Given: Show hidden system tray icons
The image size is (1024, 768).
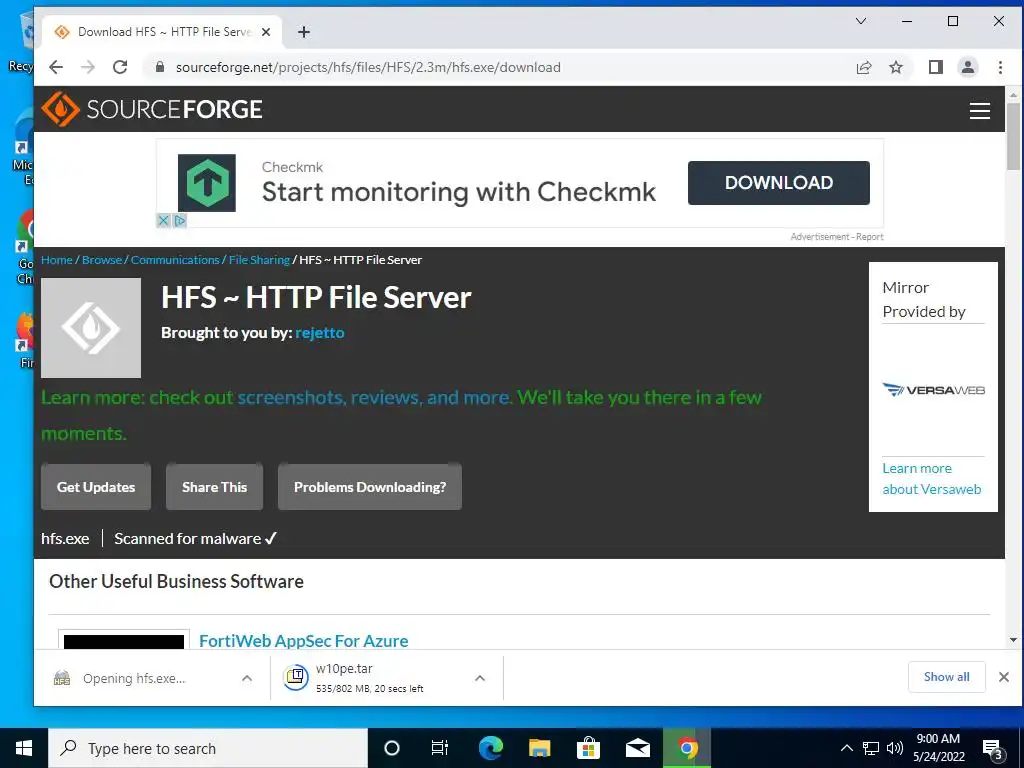Looking at the screenshot, I should (846, 748).
